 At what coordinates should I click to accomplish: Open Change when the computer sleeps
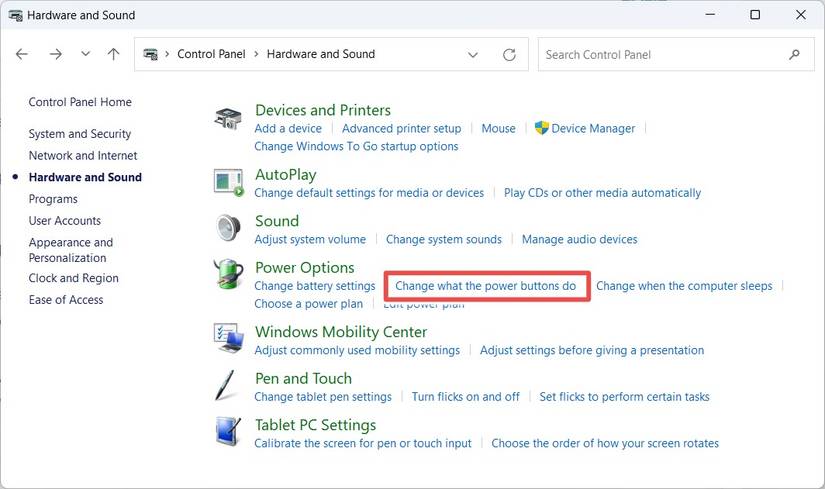click(x=684, y=286)
